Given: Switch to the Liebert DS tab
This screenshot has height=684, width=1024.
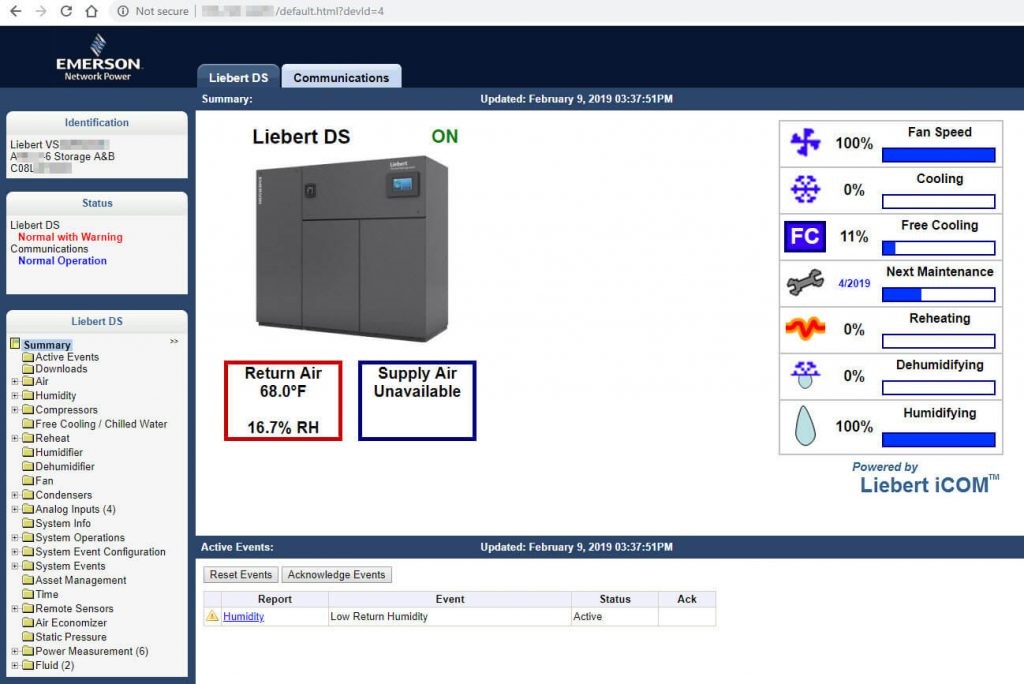Looking at the screenshot, I should [x=238, y=77].
